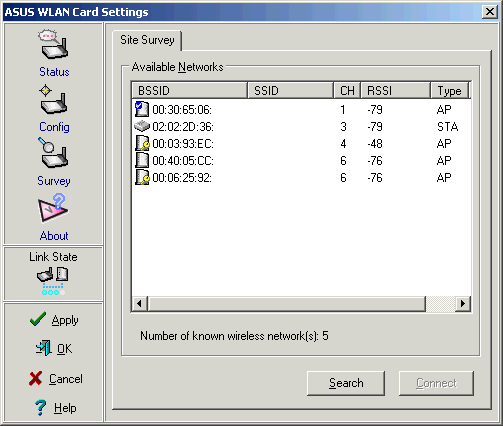Click the Search button
The image size is (503, 426).
[346, 383]
